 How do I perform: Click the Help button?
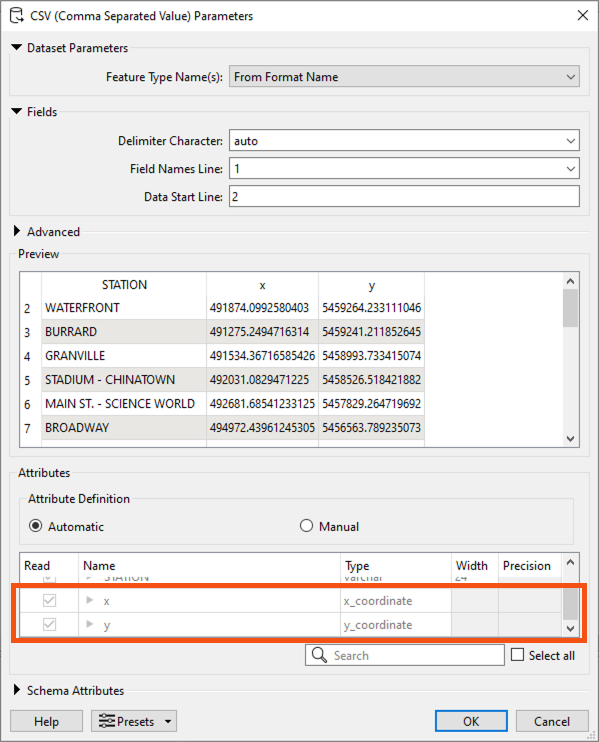[x=46, y=721]
